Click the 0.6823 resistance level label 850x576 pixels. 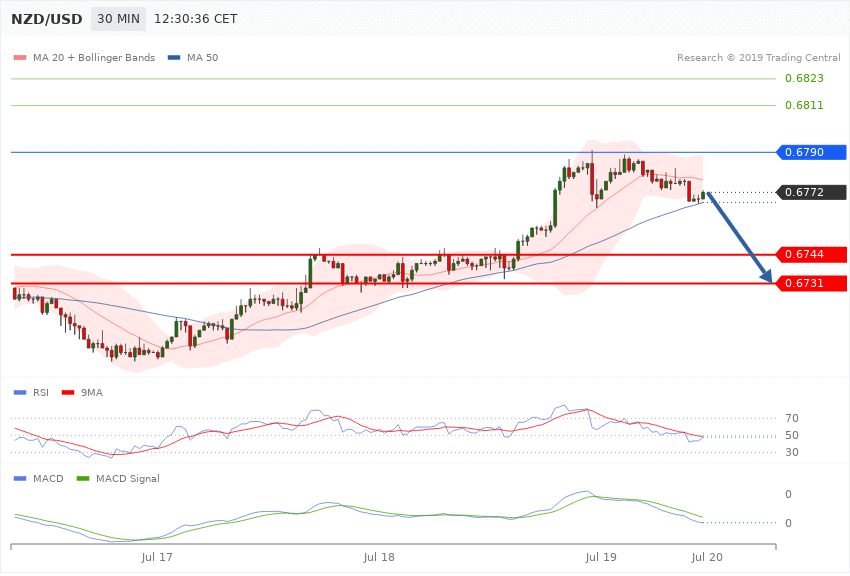tap(804, 78)
